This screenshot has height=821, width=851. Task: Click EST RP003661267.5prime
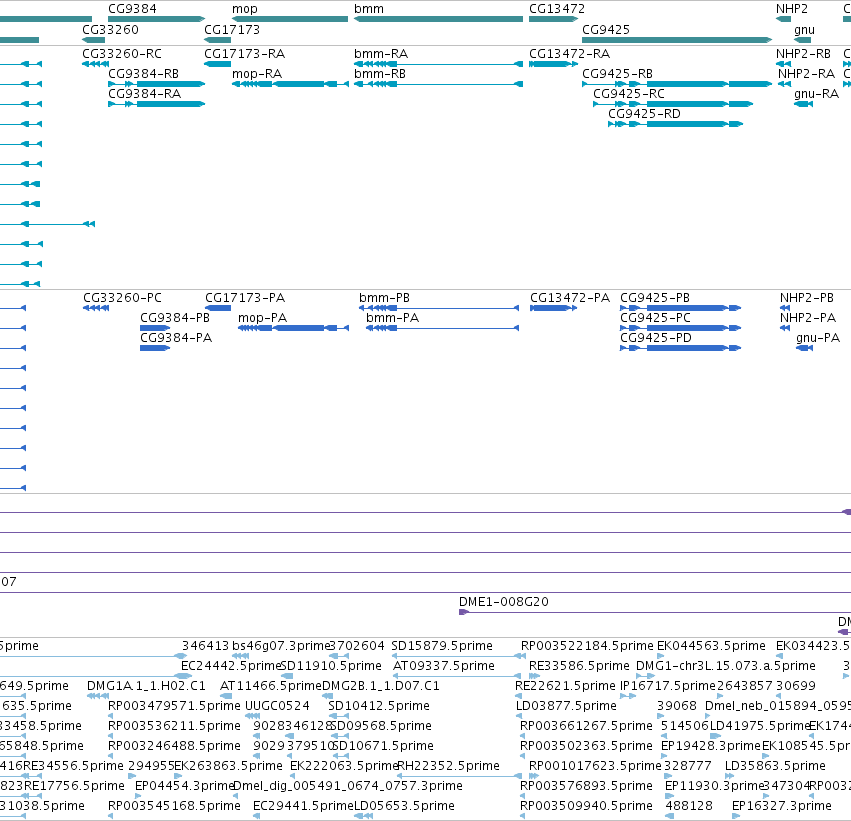point(586,726)
